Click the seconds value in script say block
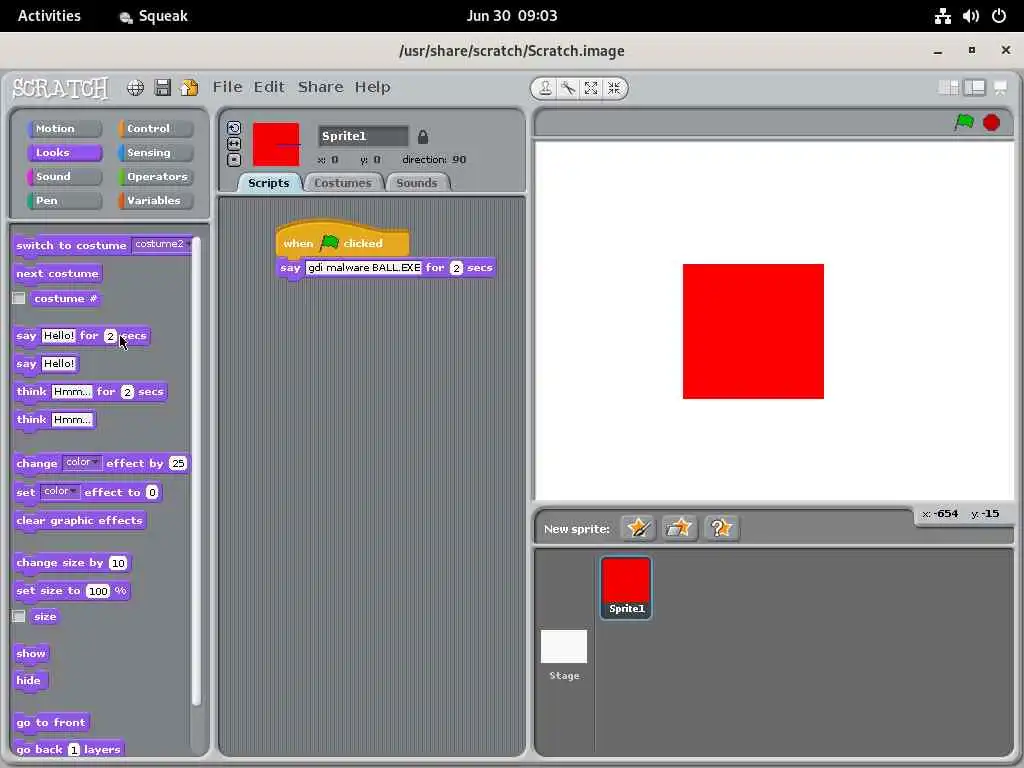Screen dimensions: 1024x768 (x=456, y=268)
